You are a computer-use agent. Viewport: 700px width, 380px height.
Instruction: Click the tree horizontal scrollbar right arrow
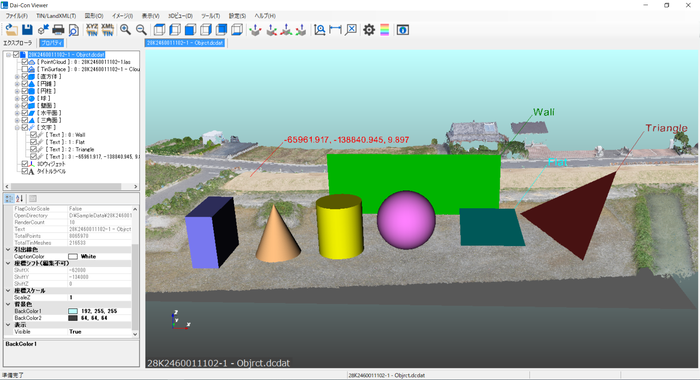(136, 186)
